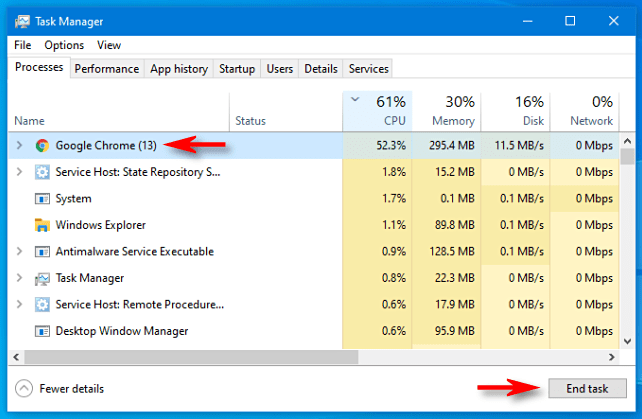Expand the Task Manager process group

(19, 278)
